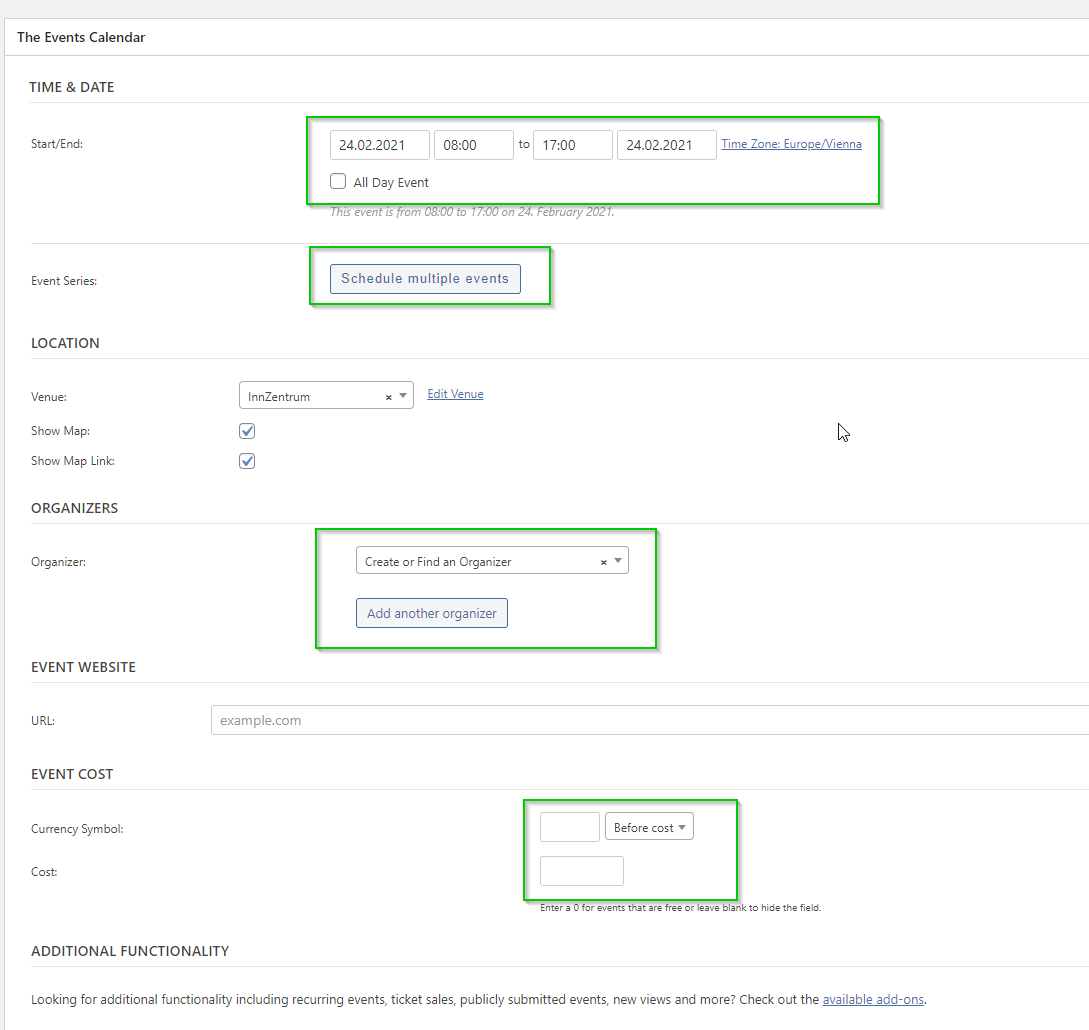Click the end date field
The image size is (1089, 1030).
pyautogui.click(x=666, y=145)
